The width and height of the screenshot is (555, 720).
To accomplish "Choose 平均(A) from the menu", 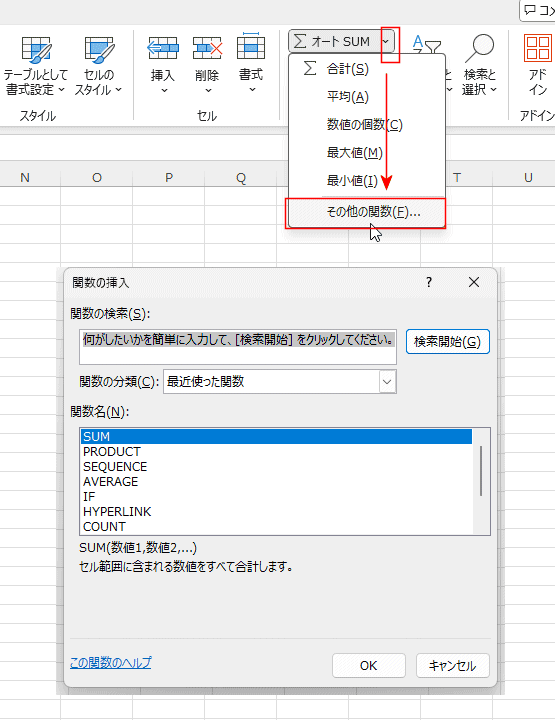I will point(348,97).
